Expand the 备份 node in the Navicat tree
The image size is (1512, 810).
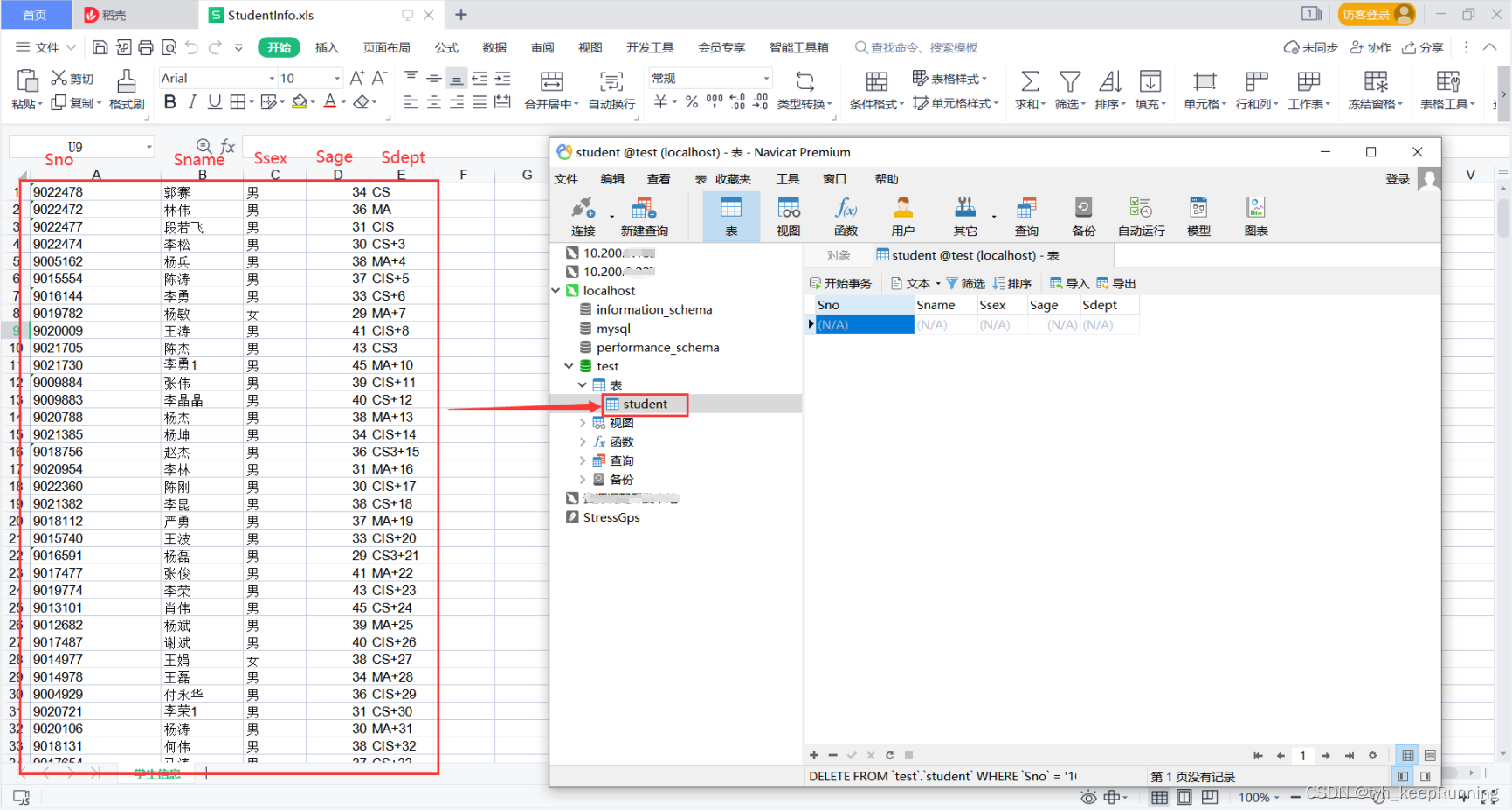[583, 479]
